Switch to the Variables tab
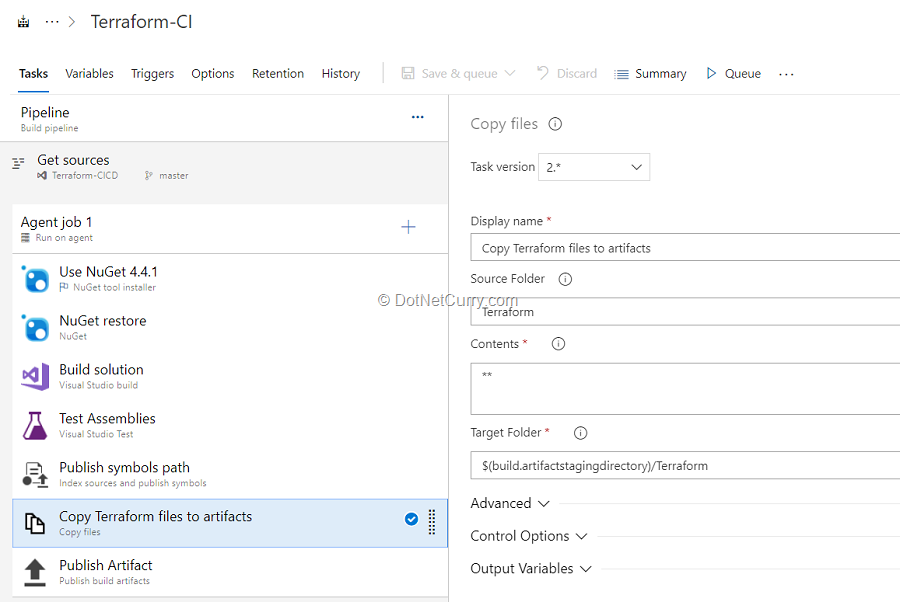Image resolution: width=900 pixels, height=602 pixels. 90,73
